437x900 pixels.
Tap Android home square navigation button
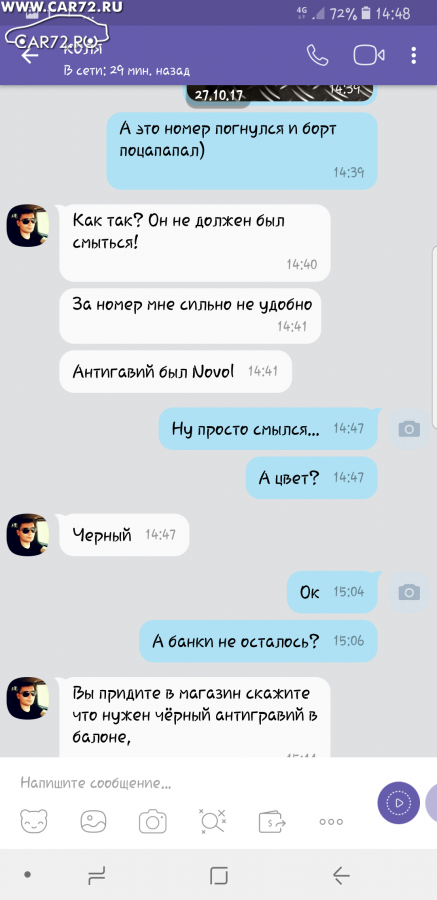point(219,875)
